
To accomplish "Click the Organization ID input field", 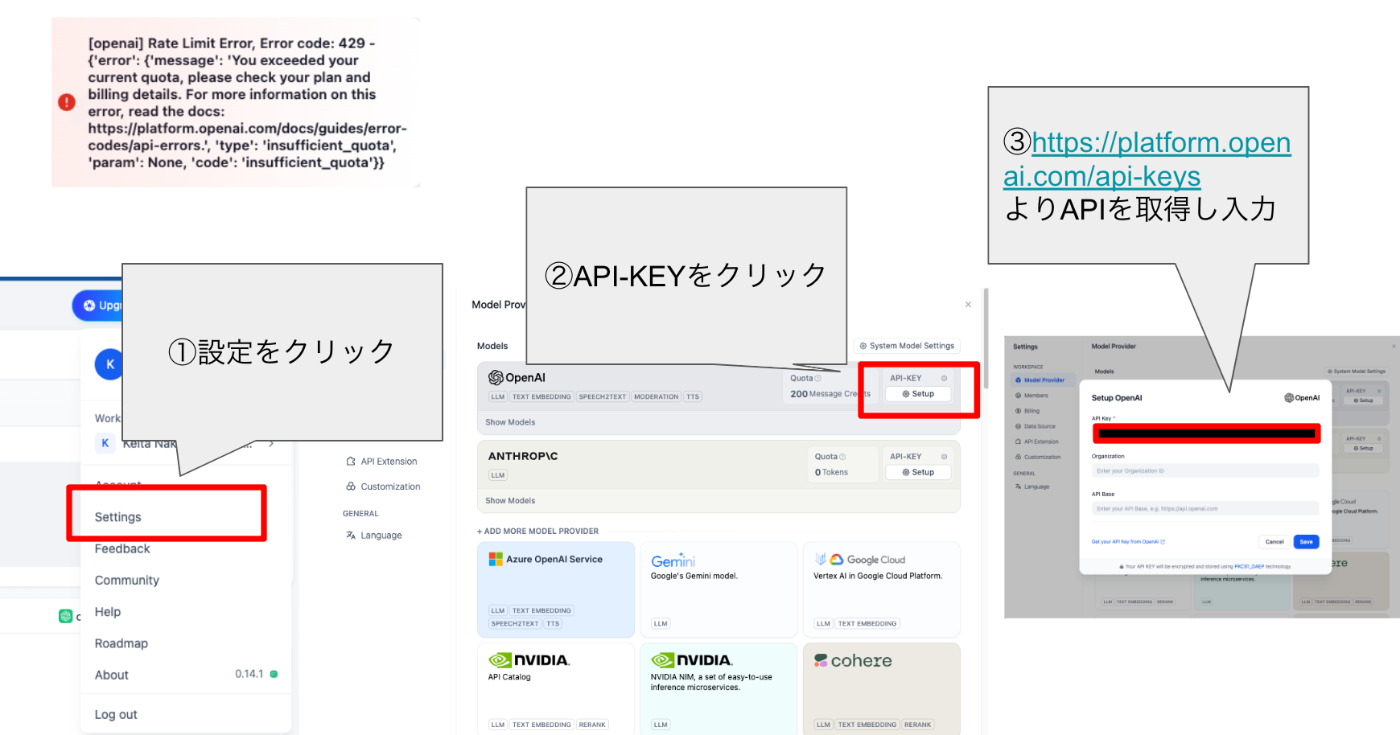I will (x=1205, y=470).
